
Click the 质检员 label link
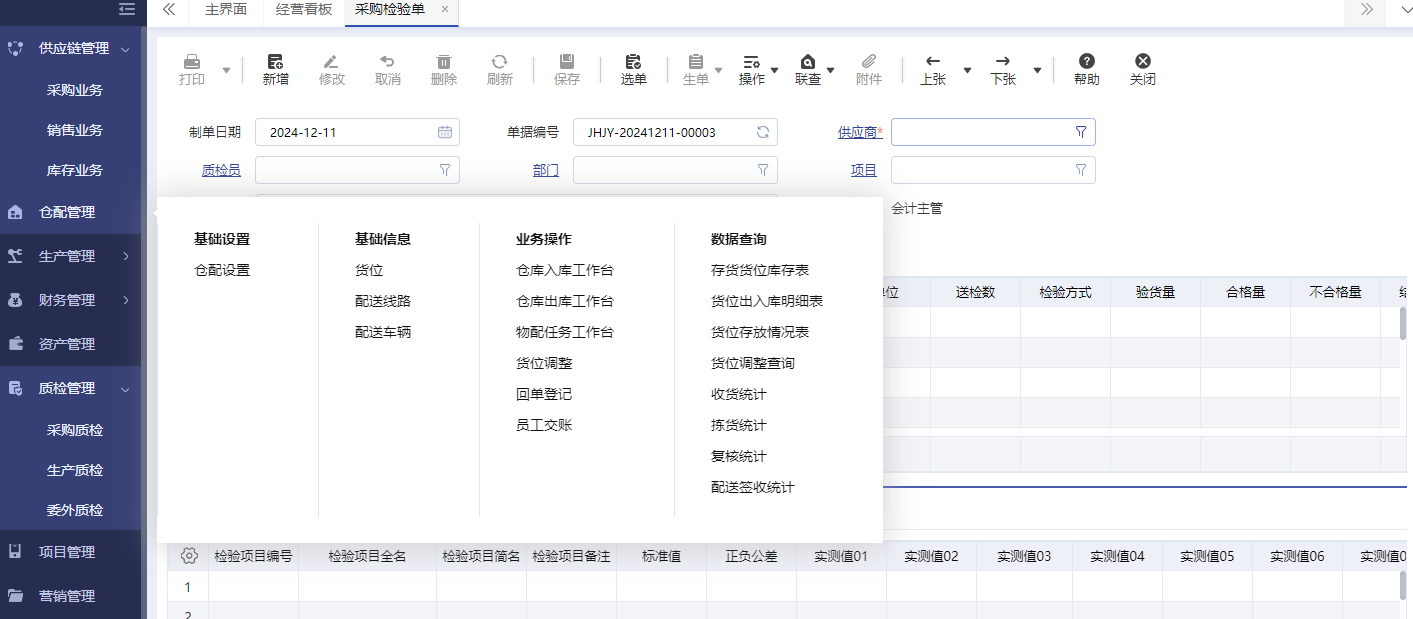(221, 170)
